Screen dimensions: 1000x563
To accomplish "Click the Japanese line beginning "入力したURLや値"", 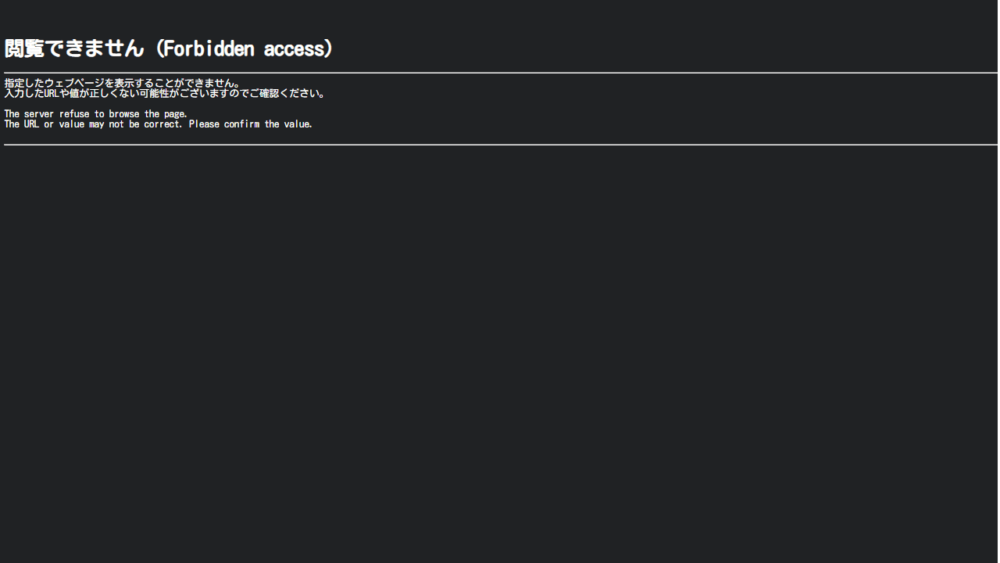I will tap(164, 94).
